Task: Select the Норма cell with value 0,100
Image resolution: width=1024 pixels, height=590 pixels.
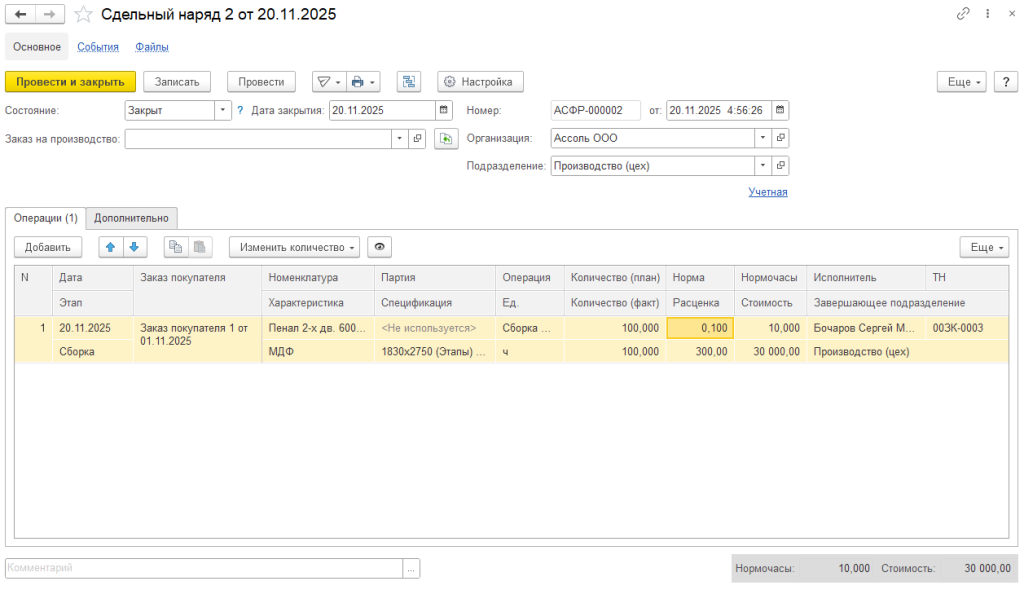Action: pos(700,328)
